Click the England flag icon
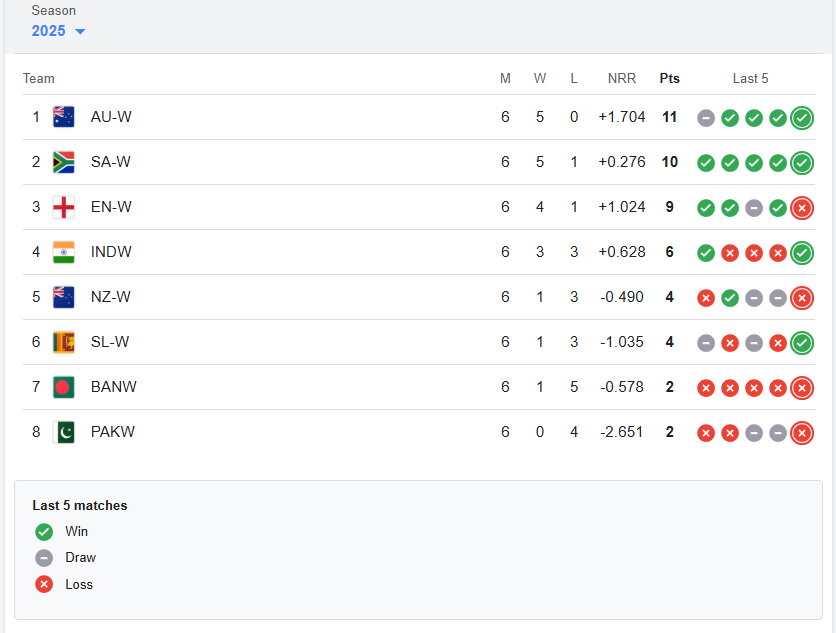This screenshot has width=836, height=633. point(64,207)
